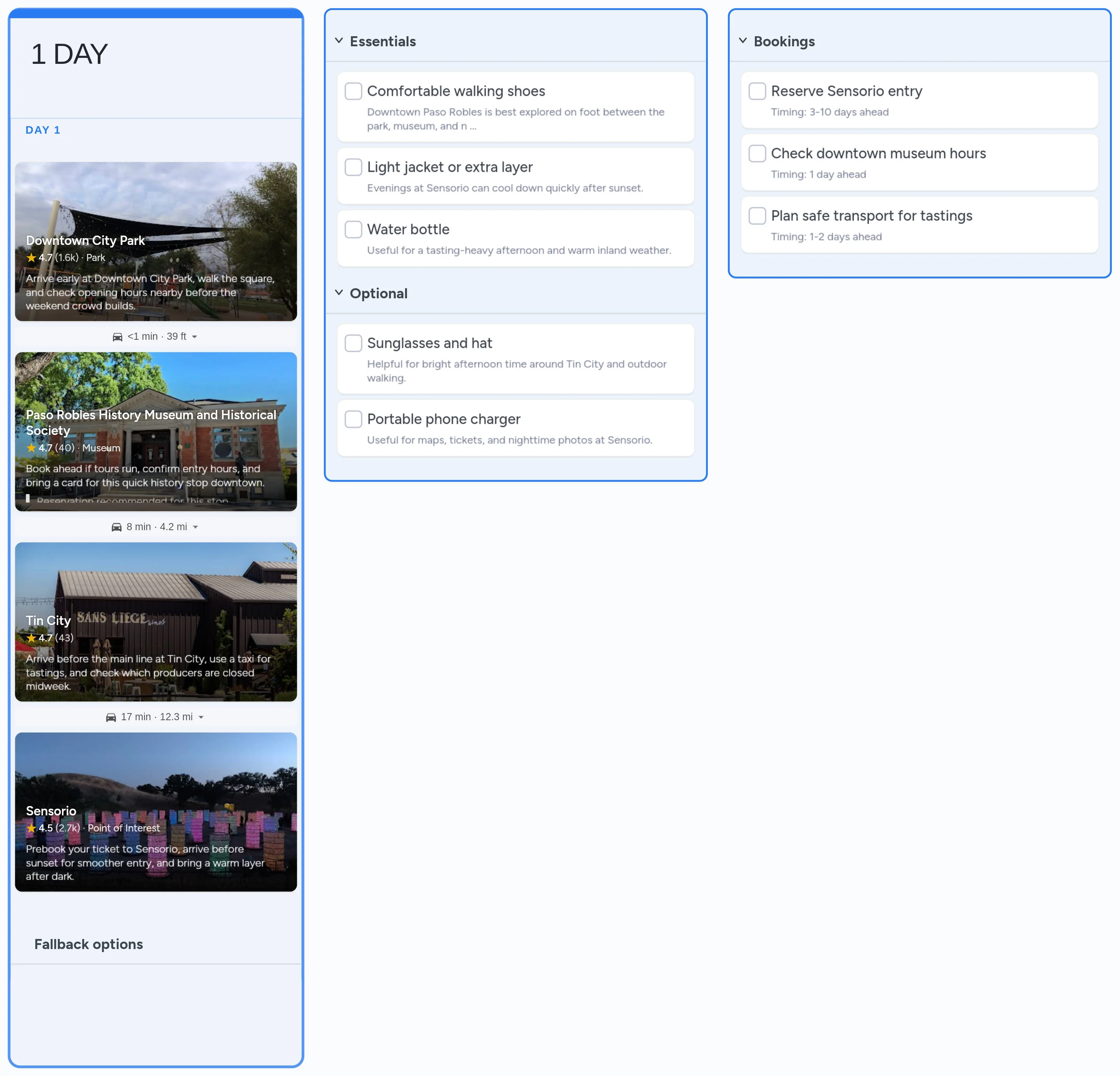Select the DAY 1 tab
The image size is (1120, 1076).
[43, 130]
